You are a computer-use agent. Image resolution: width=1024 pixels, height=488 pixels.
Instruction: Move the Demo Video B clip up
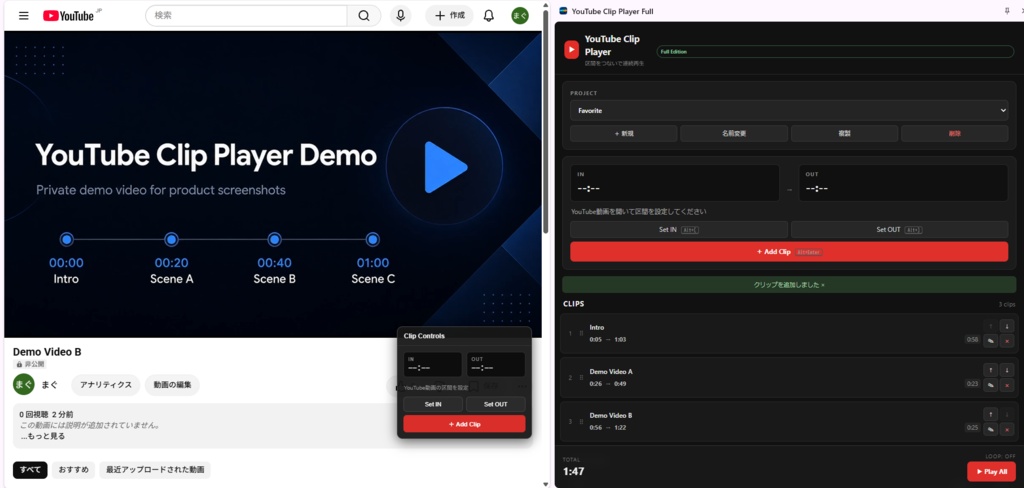[x=990, y=414]
